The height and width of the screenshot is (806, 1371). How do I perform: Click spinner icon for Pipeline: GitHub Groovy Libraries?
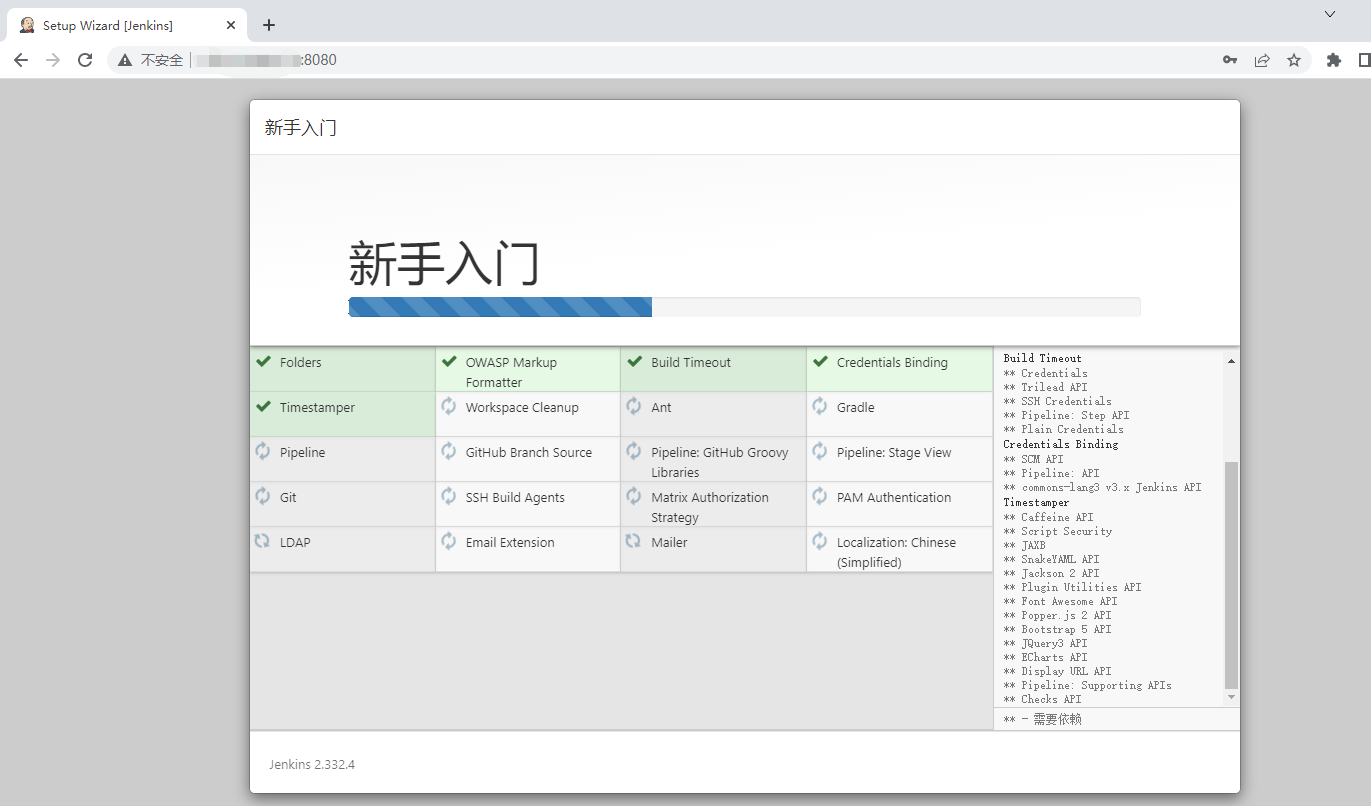[x=634, y=451]
